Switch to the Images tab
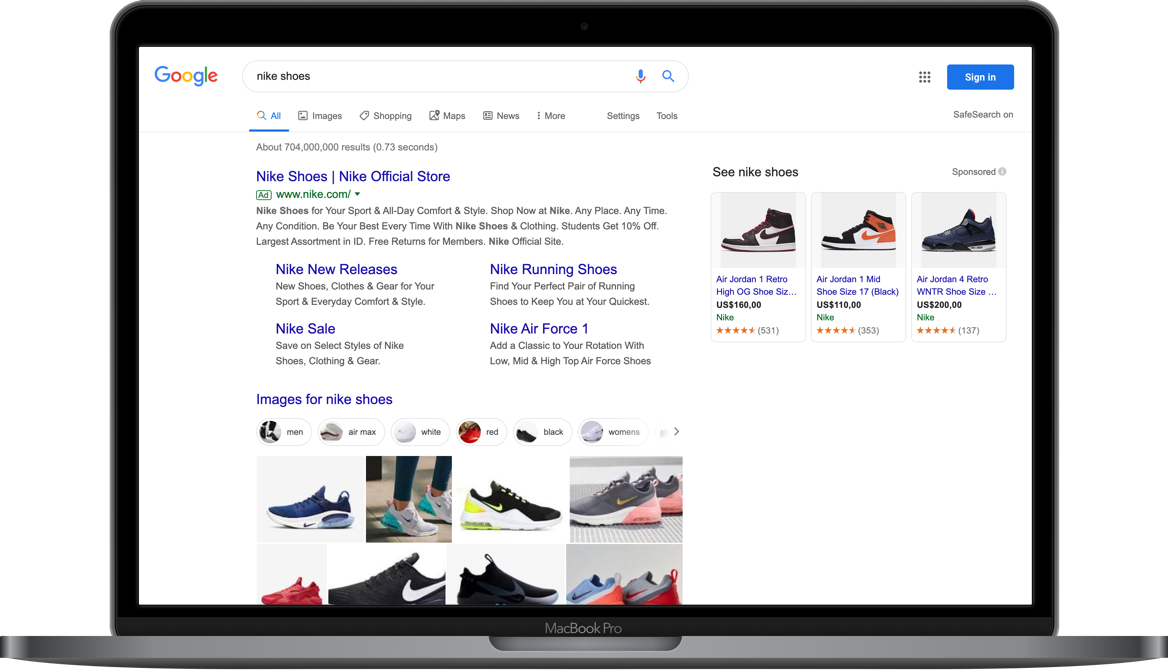The width and height of the screenshot is (1168, 670). [x=320, y=116]
